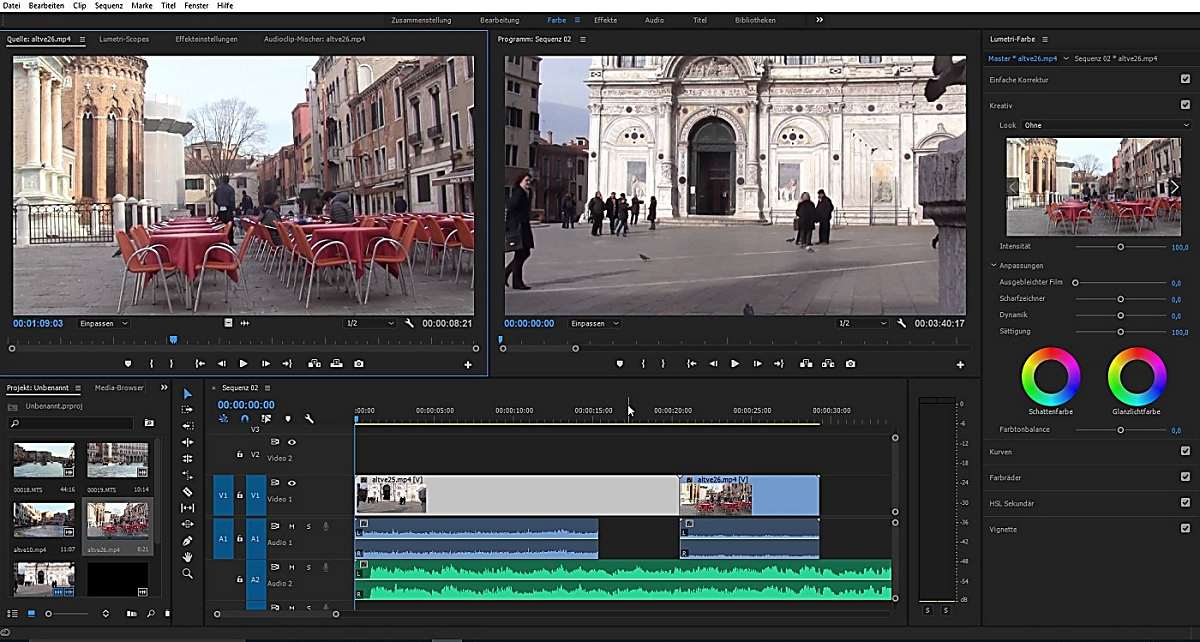The height and width of the screenshot is (642, 1200).
Task: Switch to the Farbe workspace tab
Action: (x=556, y=19)
